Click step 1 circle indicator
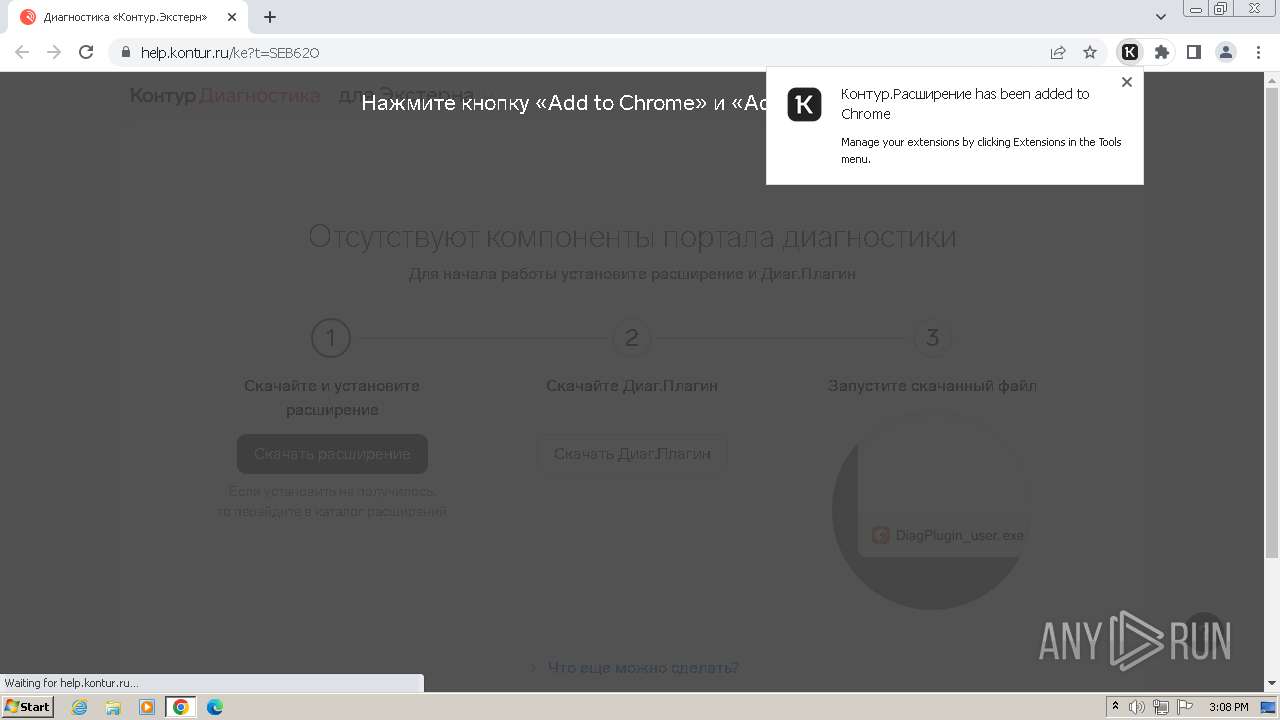This screenshot has height=720, width=1280. pyautogui.click(x=331, y=338)
